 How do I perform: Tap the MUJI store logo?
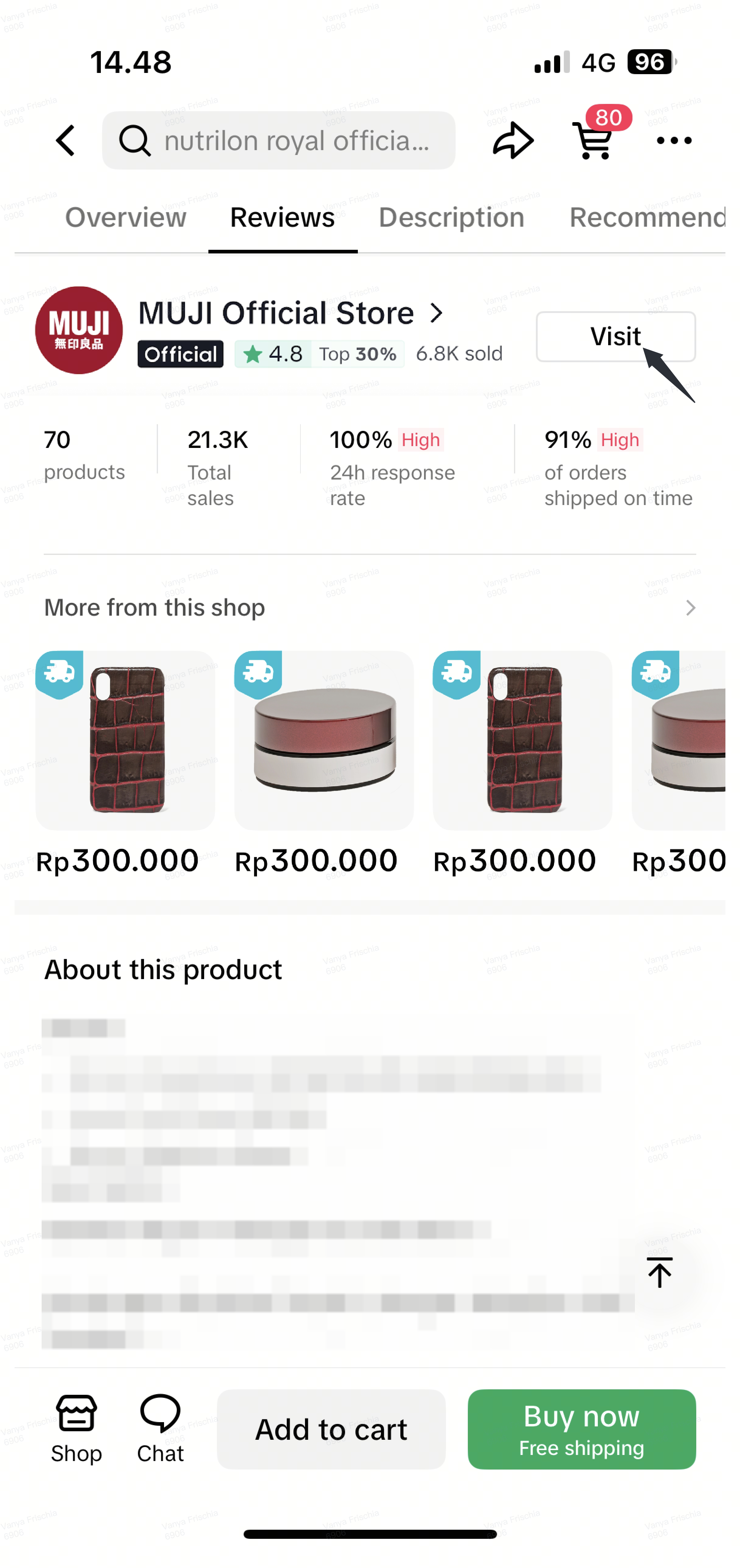pos(79,331)
